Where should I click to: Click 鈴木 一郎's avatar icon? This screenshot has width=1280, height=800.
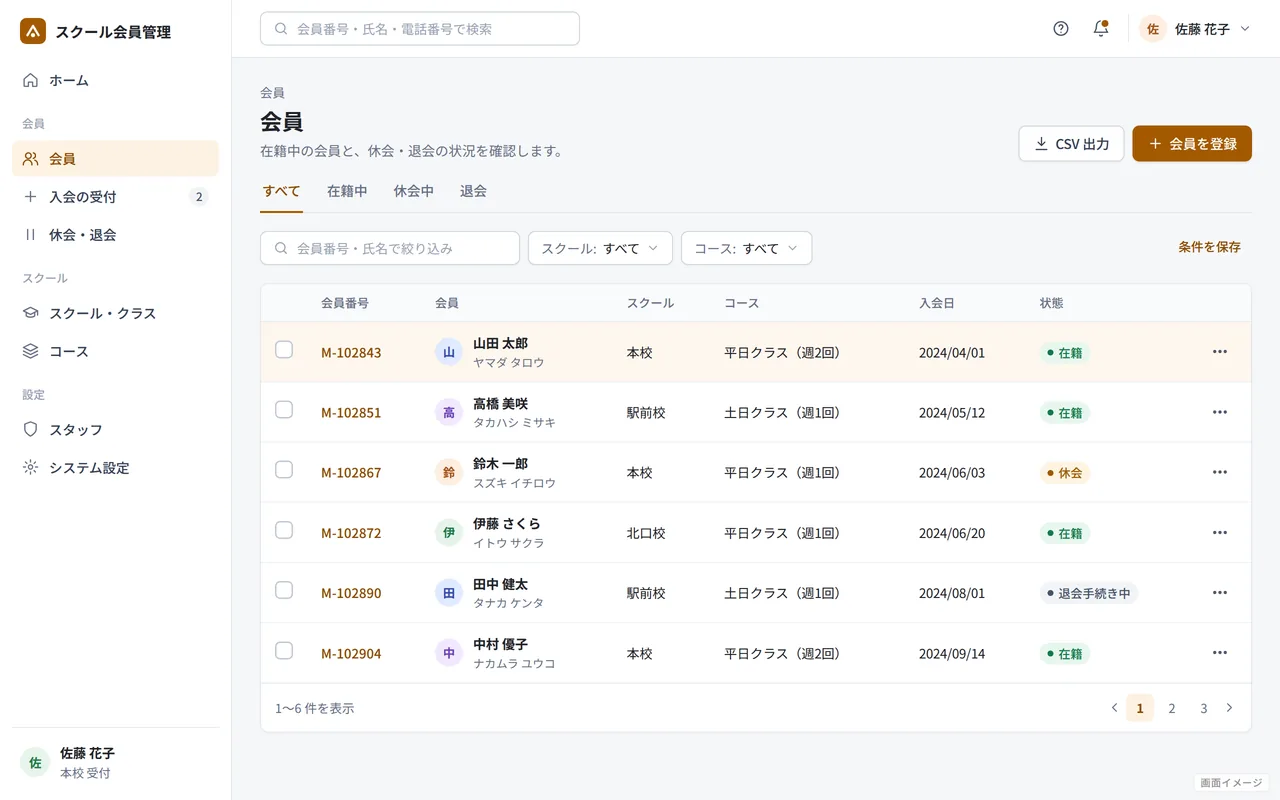tap(449, 472)
